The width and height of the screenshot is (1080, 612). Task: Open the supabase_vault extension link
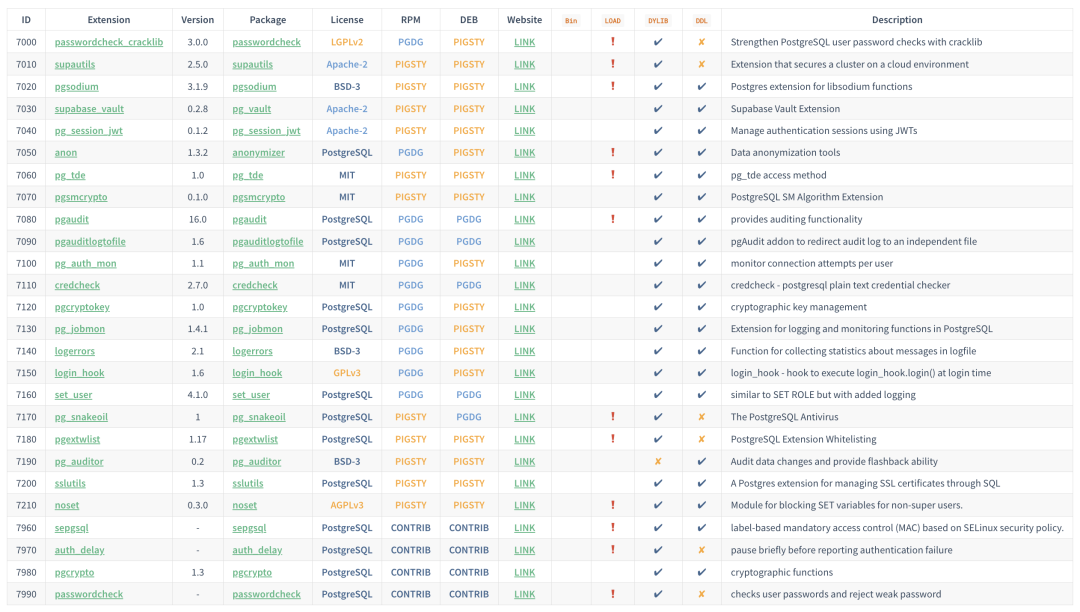click(90, 109)
